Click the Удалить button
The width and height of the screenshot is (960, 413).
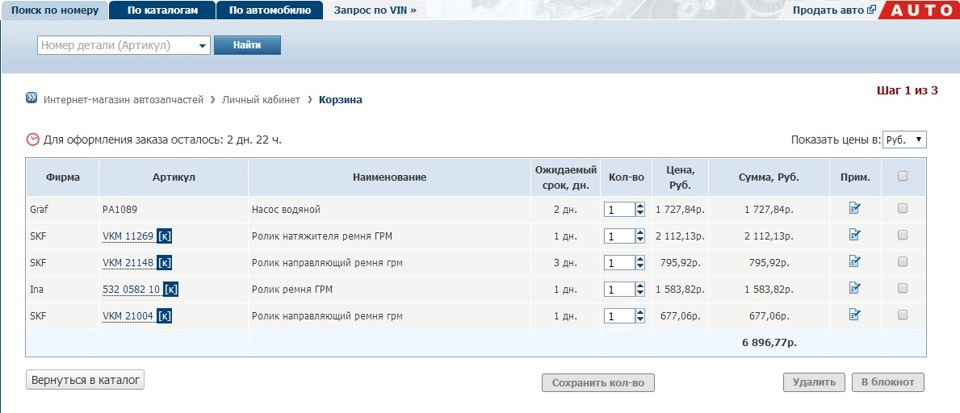tap(814, 382)
